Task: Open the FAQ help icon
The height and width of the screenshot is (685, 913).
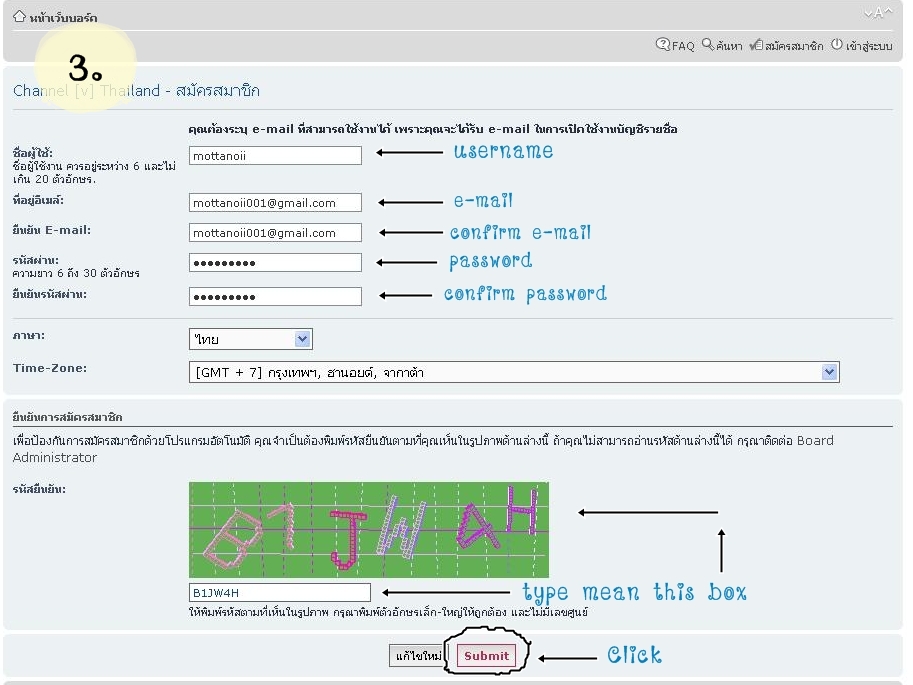Action: click(x=662, y=44)
